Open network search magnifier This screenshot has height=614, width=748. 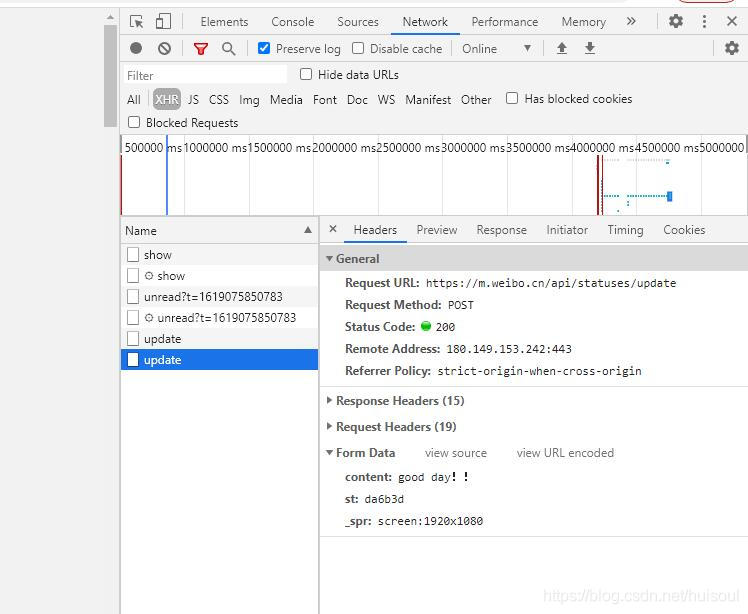click(x=229, y=48)
